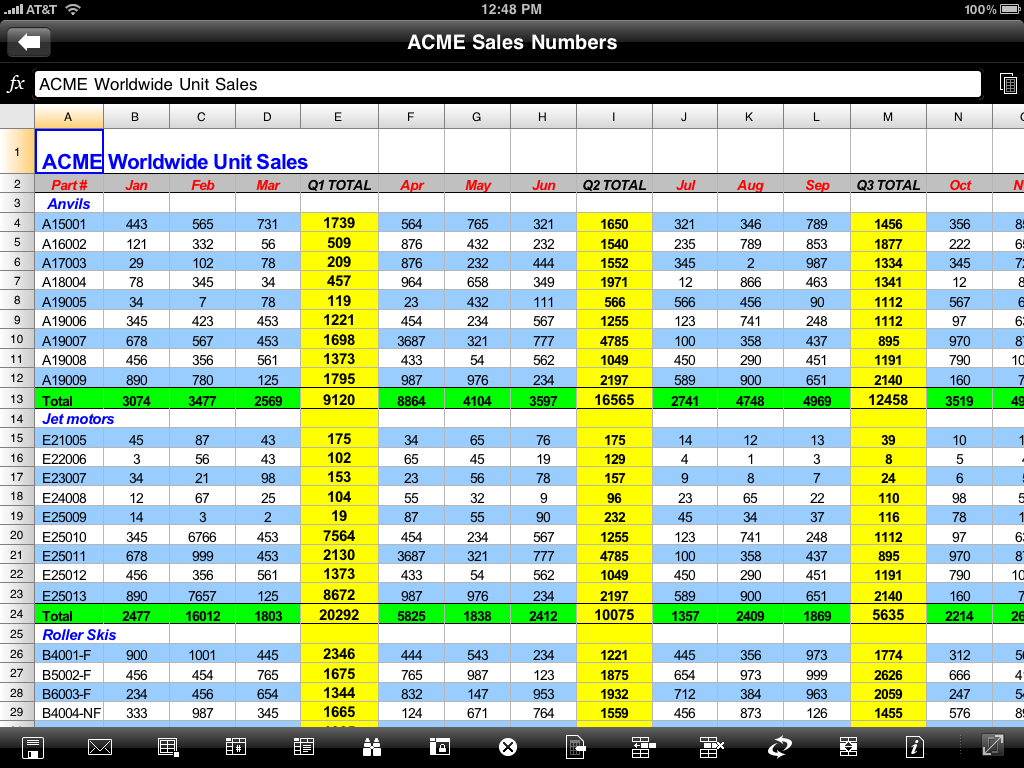The width and height of the screenshot is (1024, 768).
Task: Open cell protection via the lock icon
Action: (439, 746)
